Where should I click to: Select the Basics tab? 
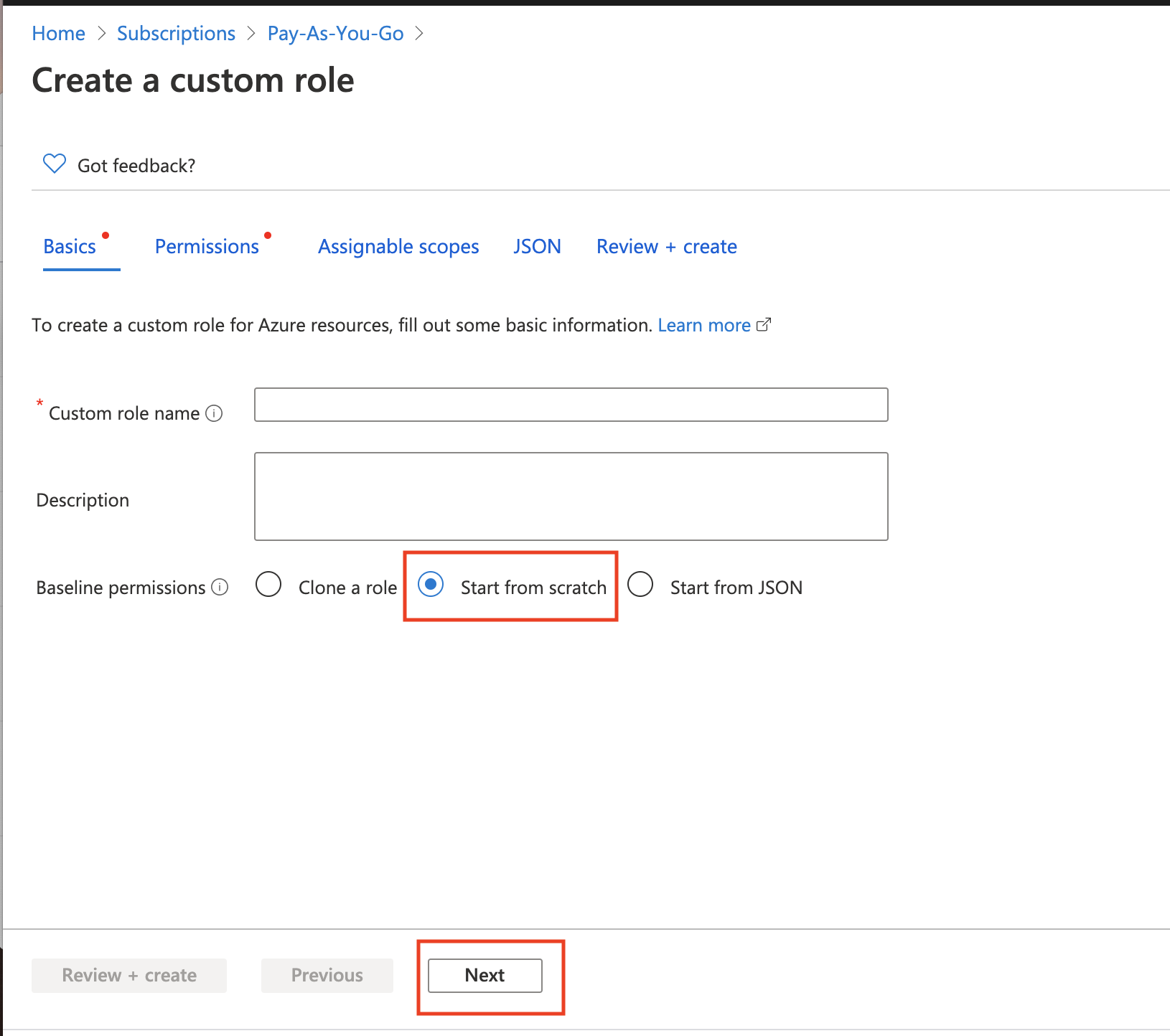(70, 247)
